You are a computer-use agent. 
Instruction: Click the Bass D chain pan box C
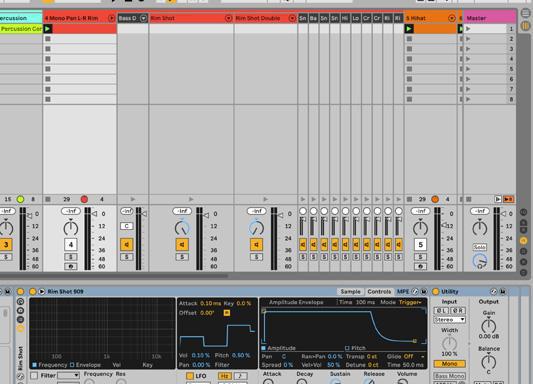point(126,226)
